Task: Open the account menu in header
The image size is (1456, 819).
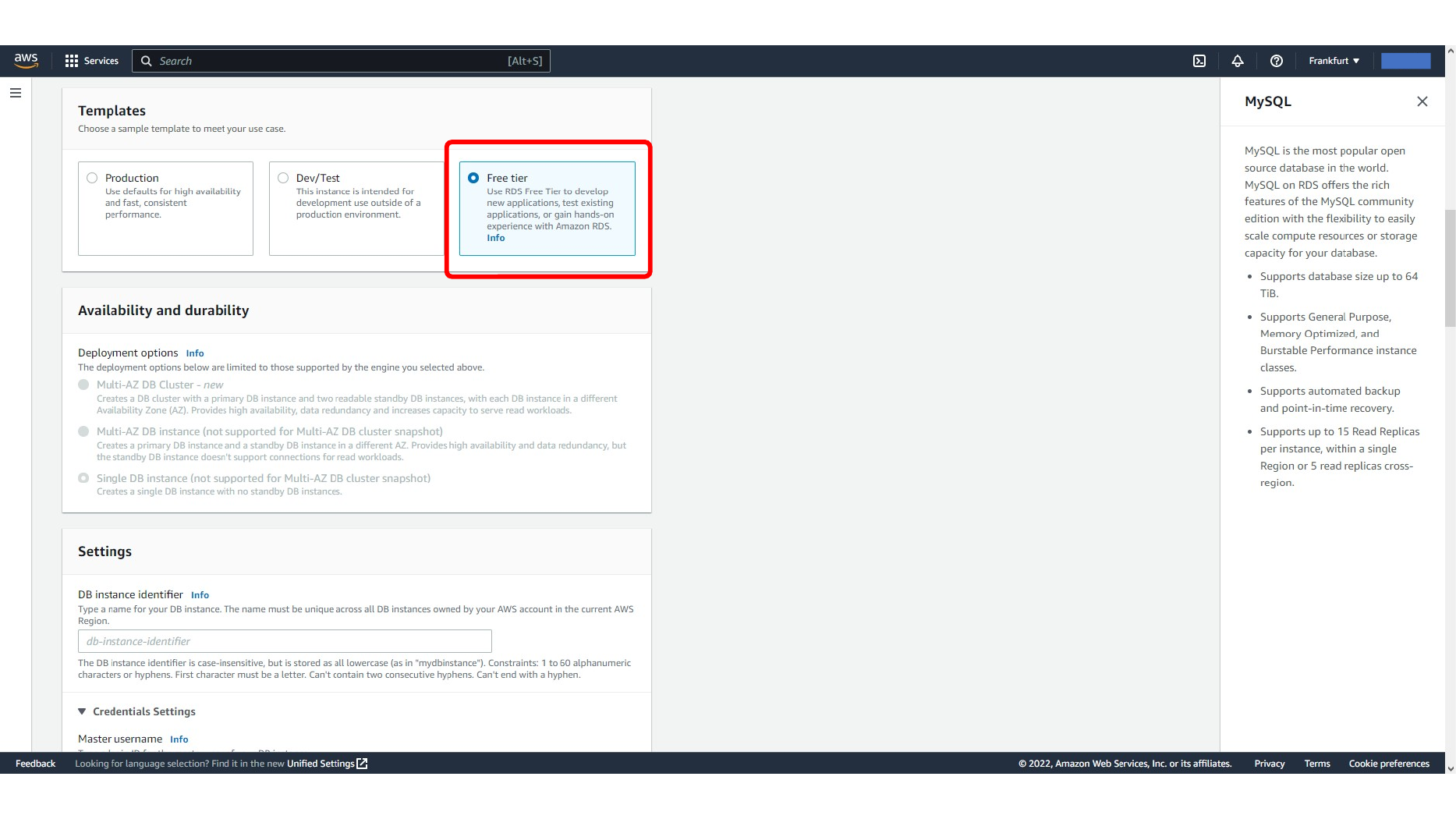Action: point(1405,61)
